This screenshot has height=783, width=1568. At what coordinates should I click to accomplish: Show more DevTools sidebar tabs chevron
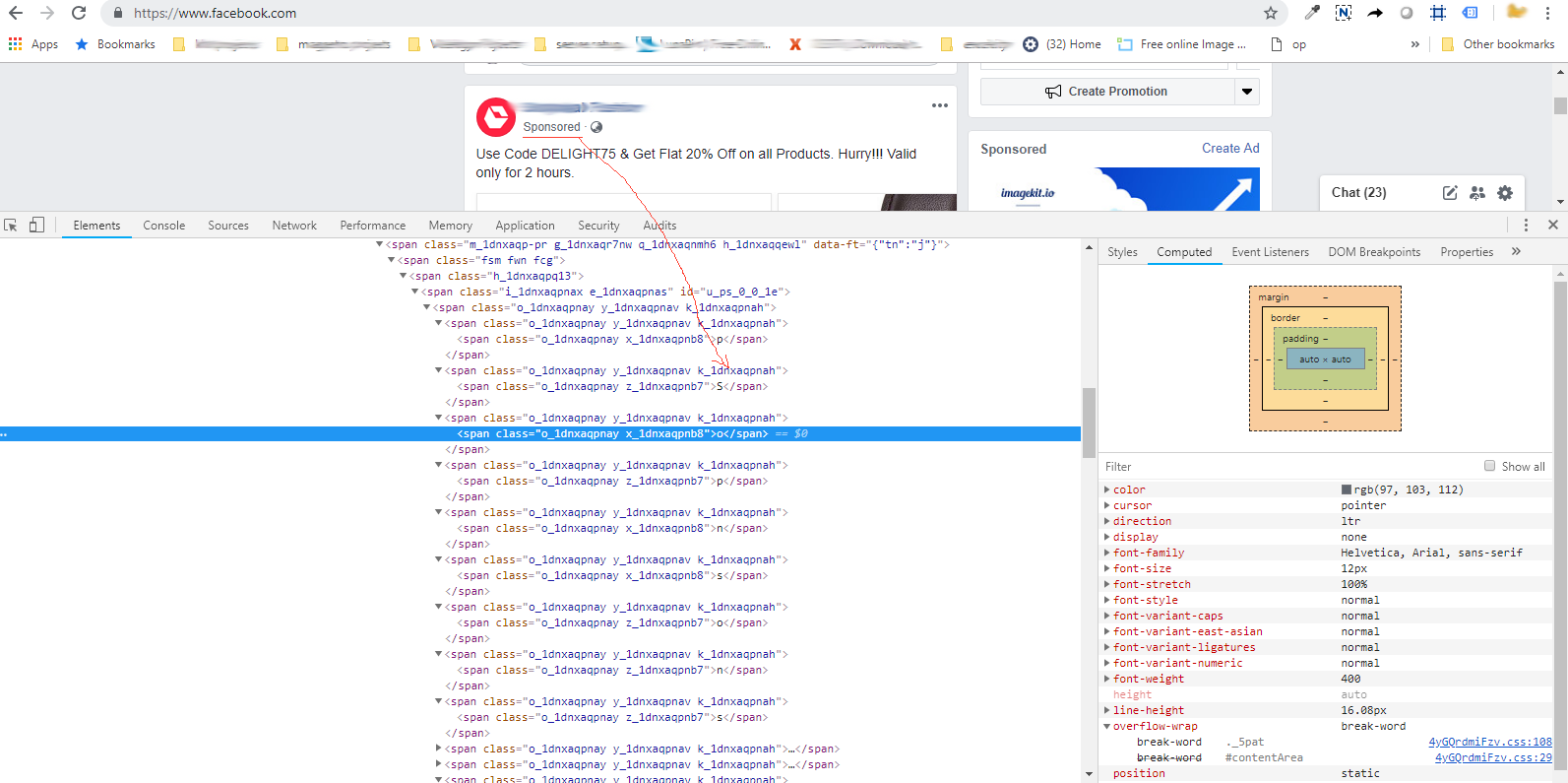pyautogui.click(x=1516, y=252)
